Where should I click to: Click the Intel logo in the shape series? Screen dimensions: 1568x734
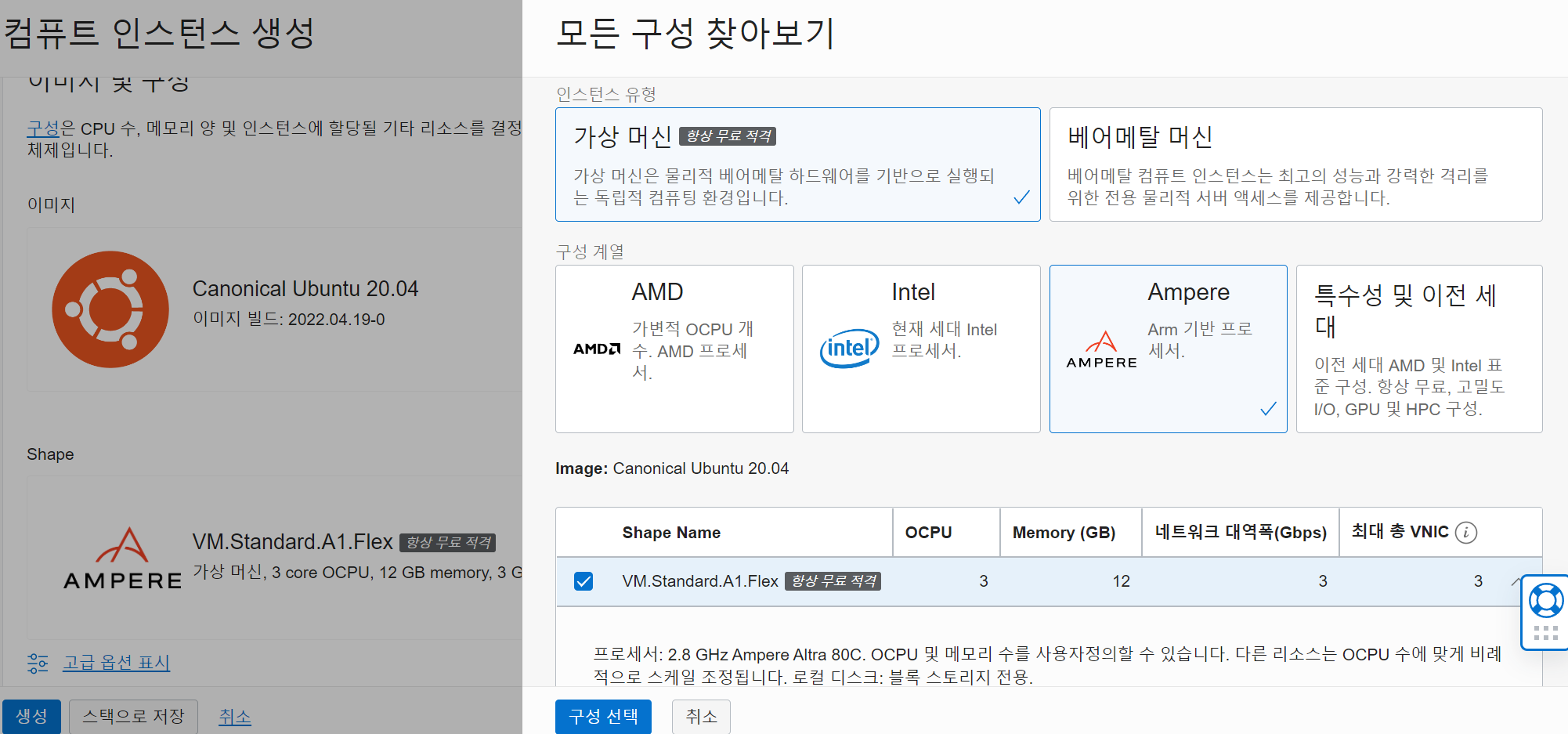coord(849,349)
